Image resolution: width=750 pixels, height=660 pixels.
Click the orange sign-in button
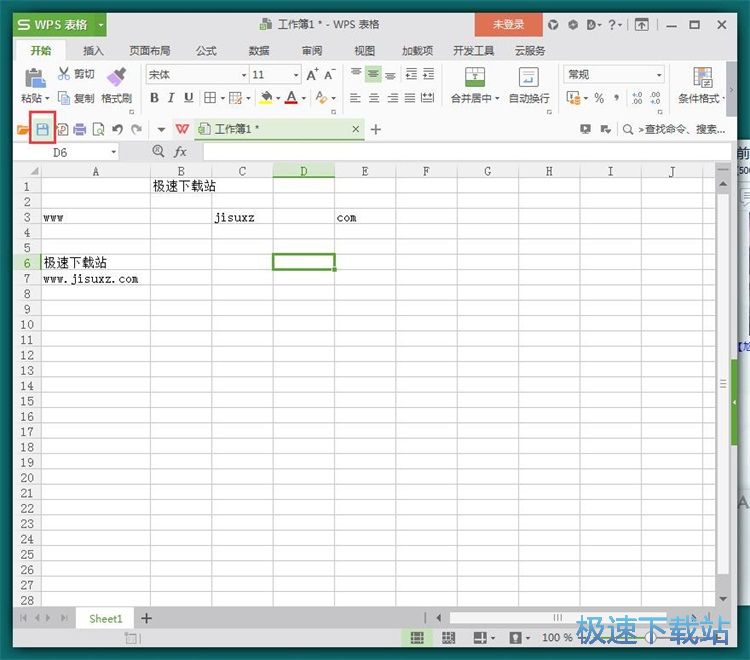(508, 24)
